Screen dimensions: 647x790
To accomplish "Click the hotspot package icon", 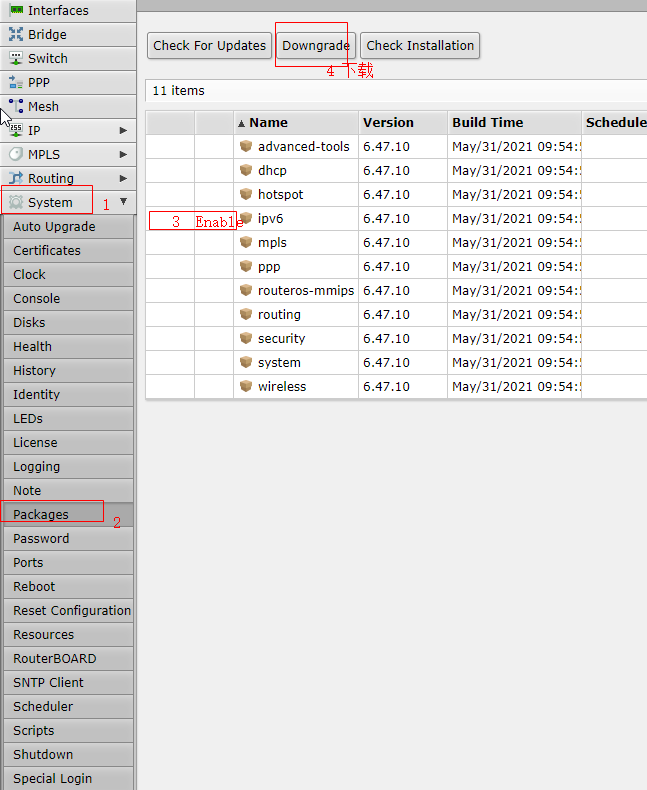I will coord(246,194).
